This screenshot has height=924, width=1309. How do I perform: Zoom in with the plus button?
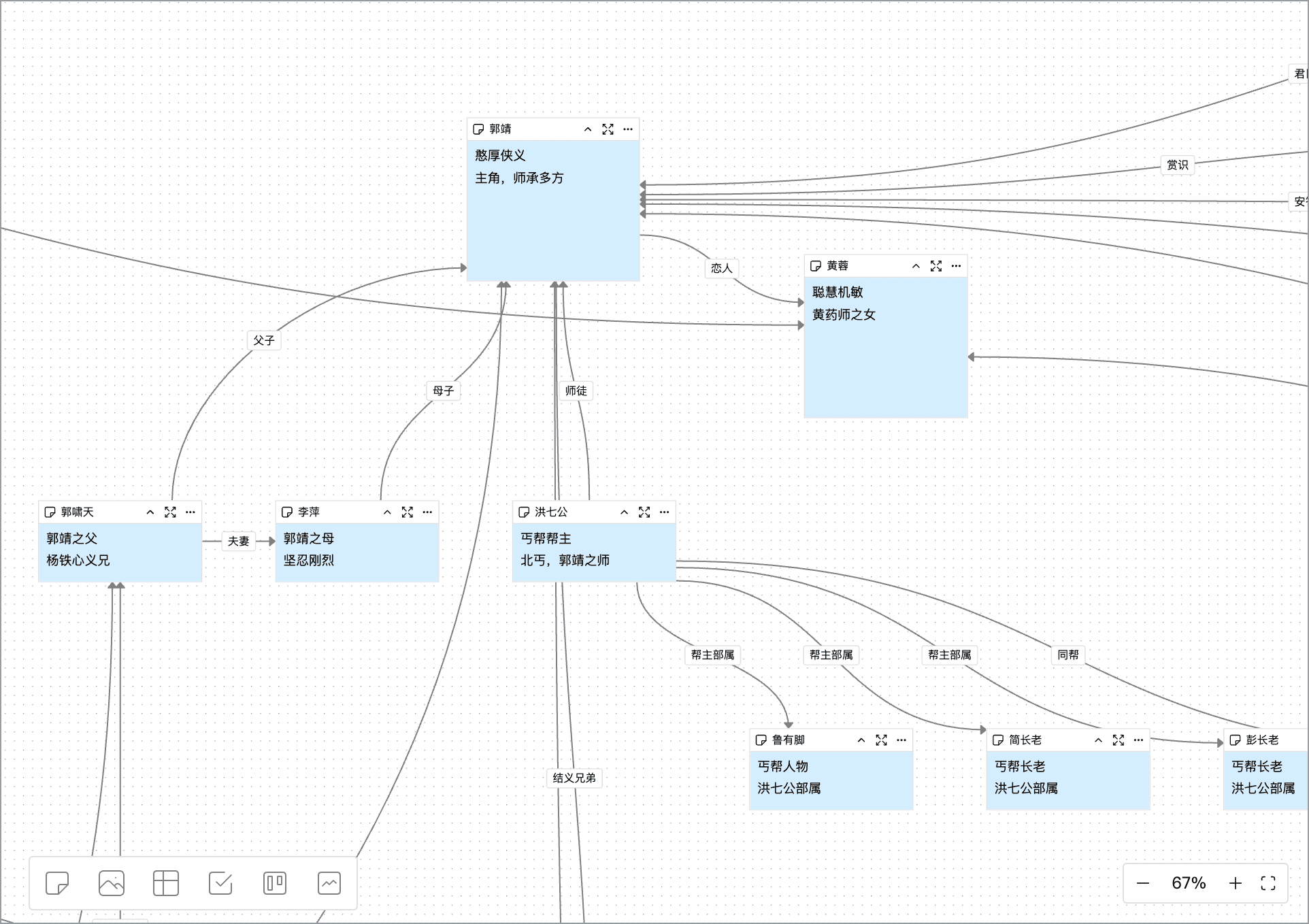click(1236, 883)
